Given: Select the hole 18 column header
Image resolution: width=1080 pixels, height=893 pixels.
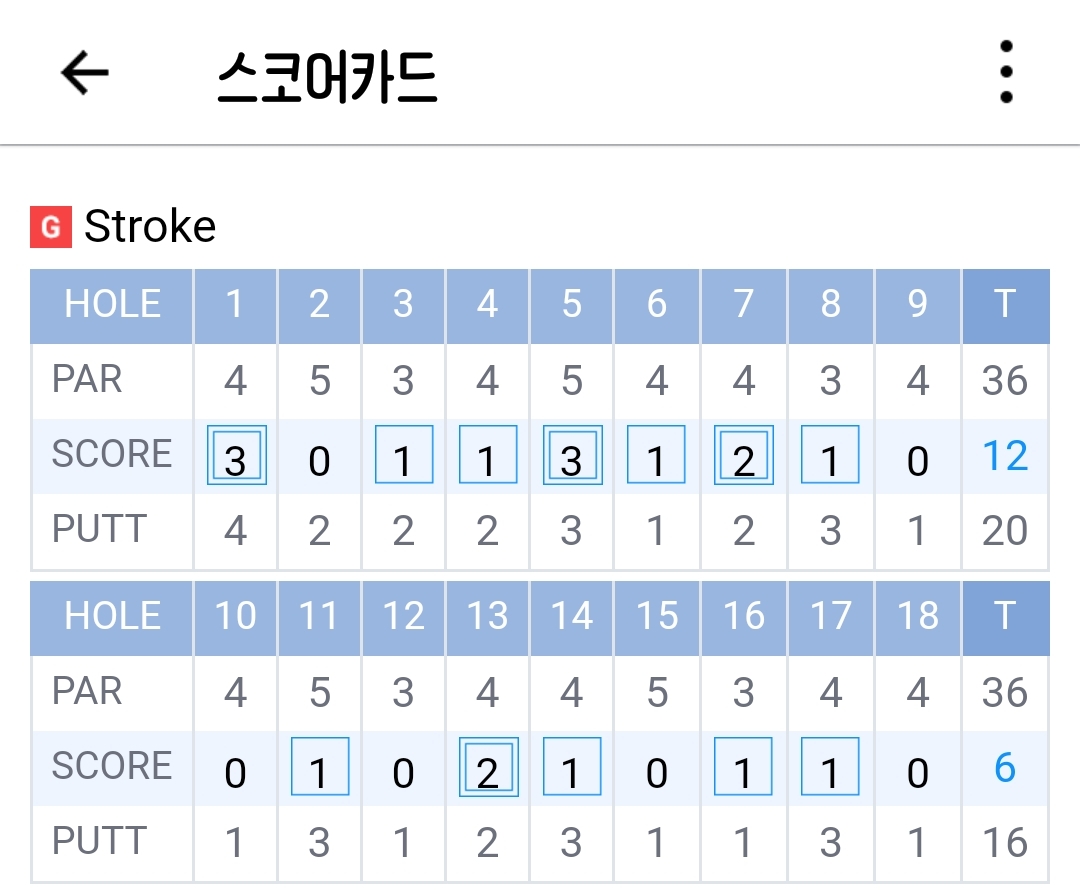Looking at the screenshot, I should 917,616.
